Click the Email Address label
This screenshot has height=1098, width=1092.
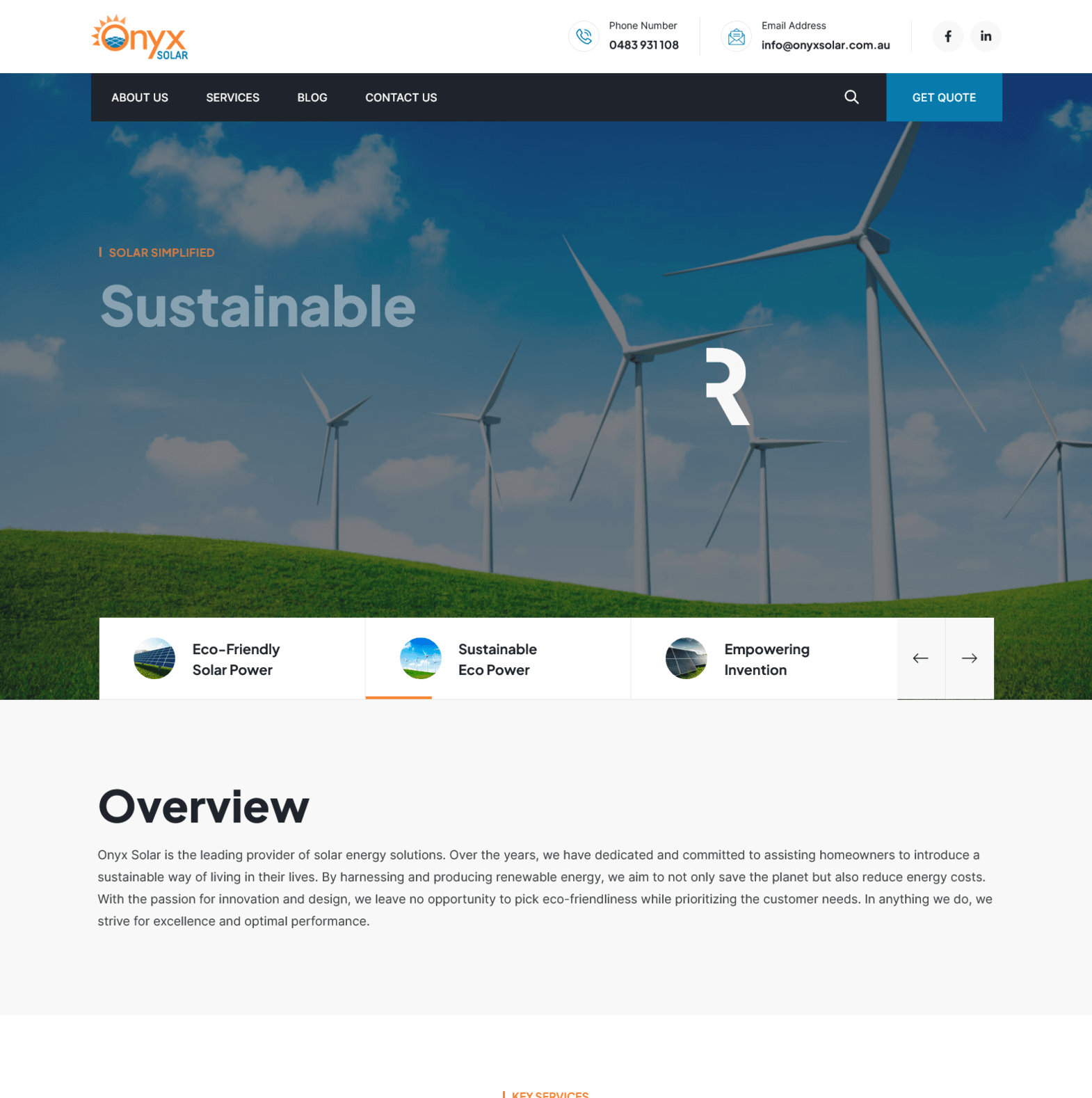pos(794,26)
